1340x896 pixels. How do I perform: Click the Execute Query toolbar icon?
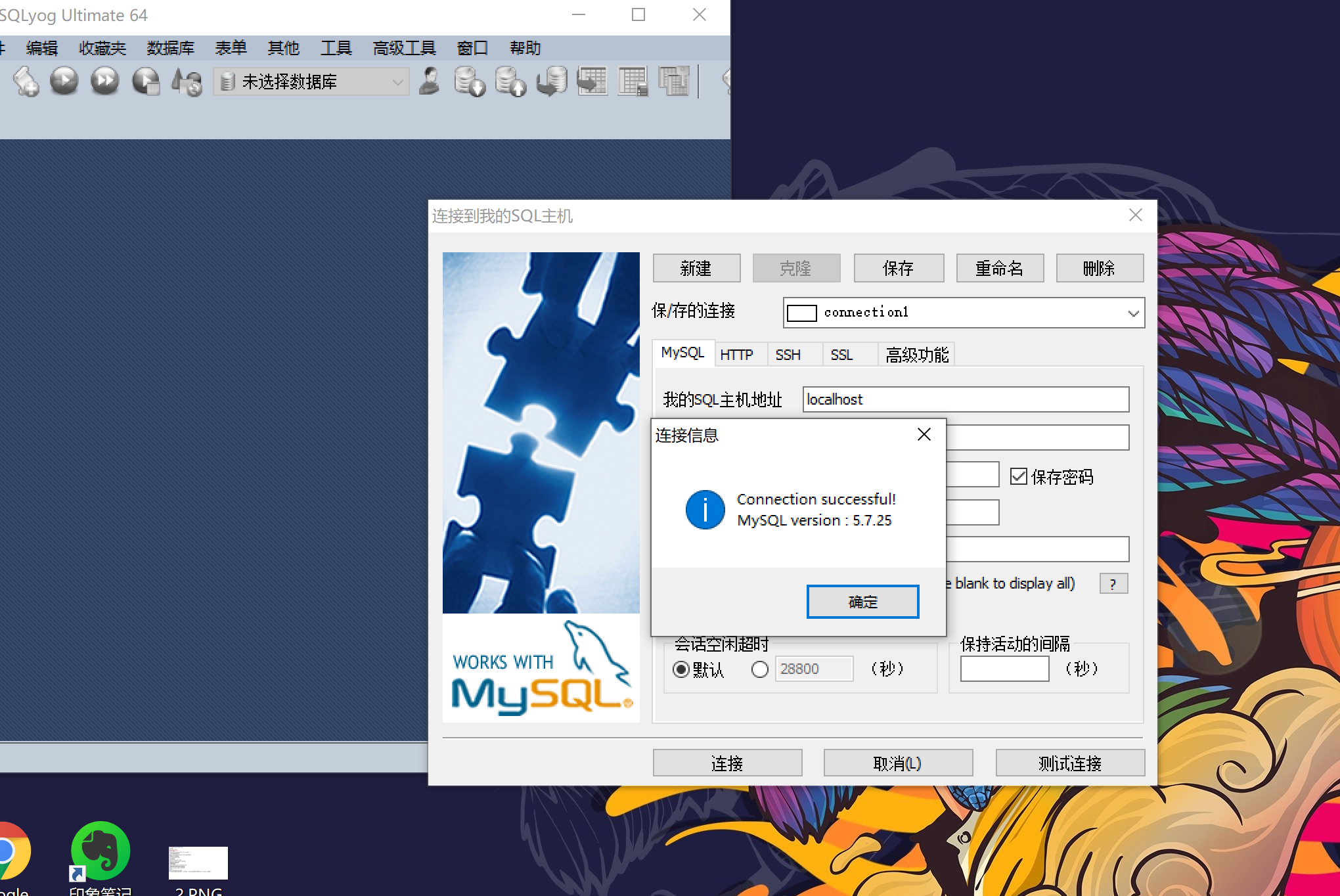[x=64, y=81]
